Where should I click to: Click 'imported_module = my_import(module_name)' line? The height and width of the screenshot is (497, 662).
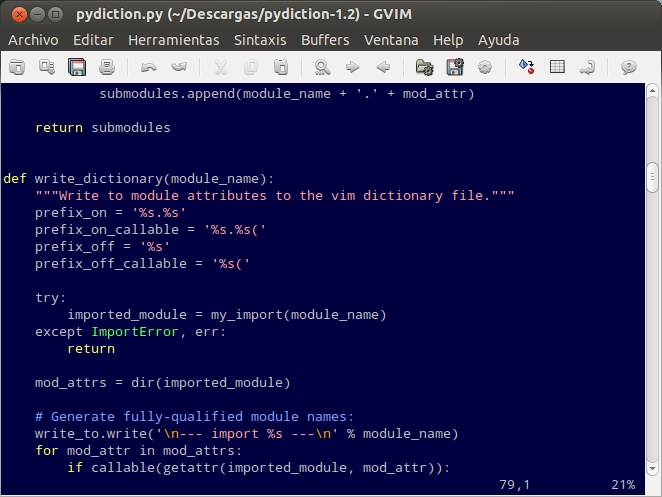[x=227, y=315]
